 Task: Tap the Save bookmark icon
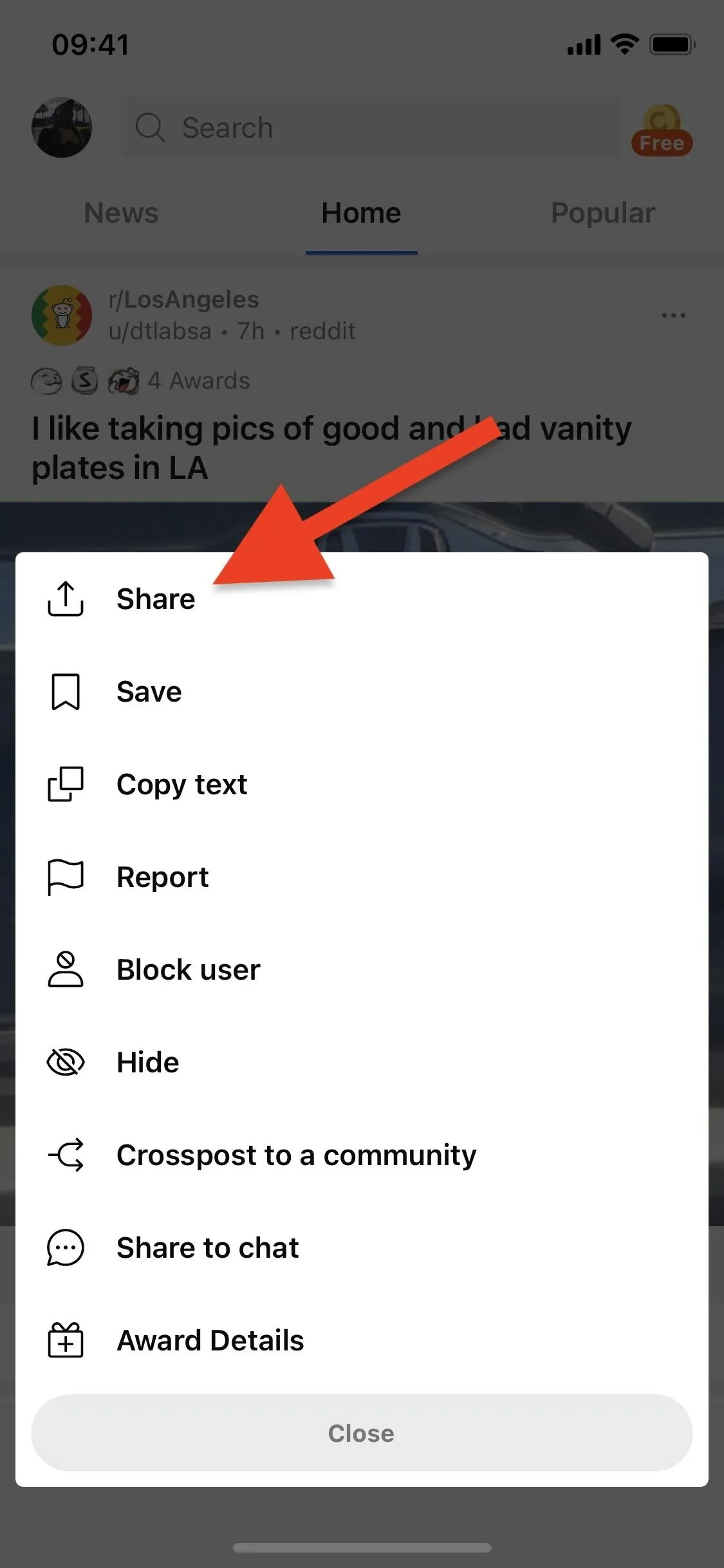tap(66, 692)
